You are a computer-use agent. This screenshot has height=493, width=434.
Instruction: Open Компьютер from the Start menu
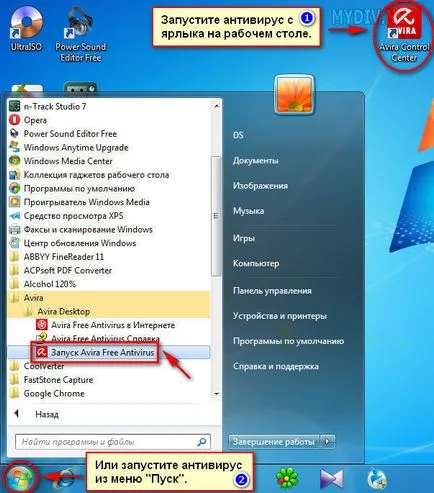click(x=256, y=263)
